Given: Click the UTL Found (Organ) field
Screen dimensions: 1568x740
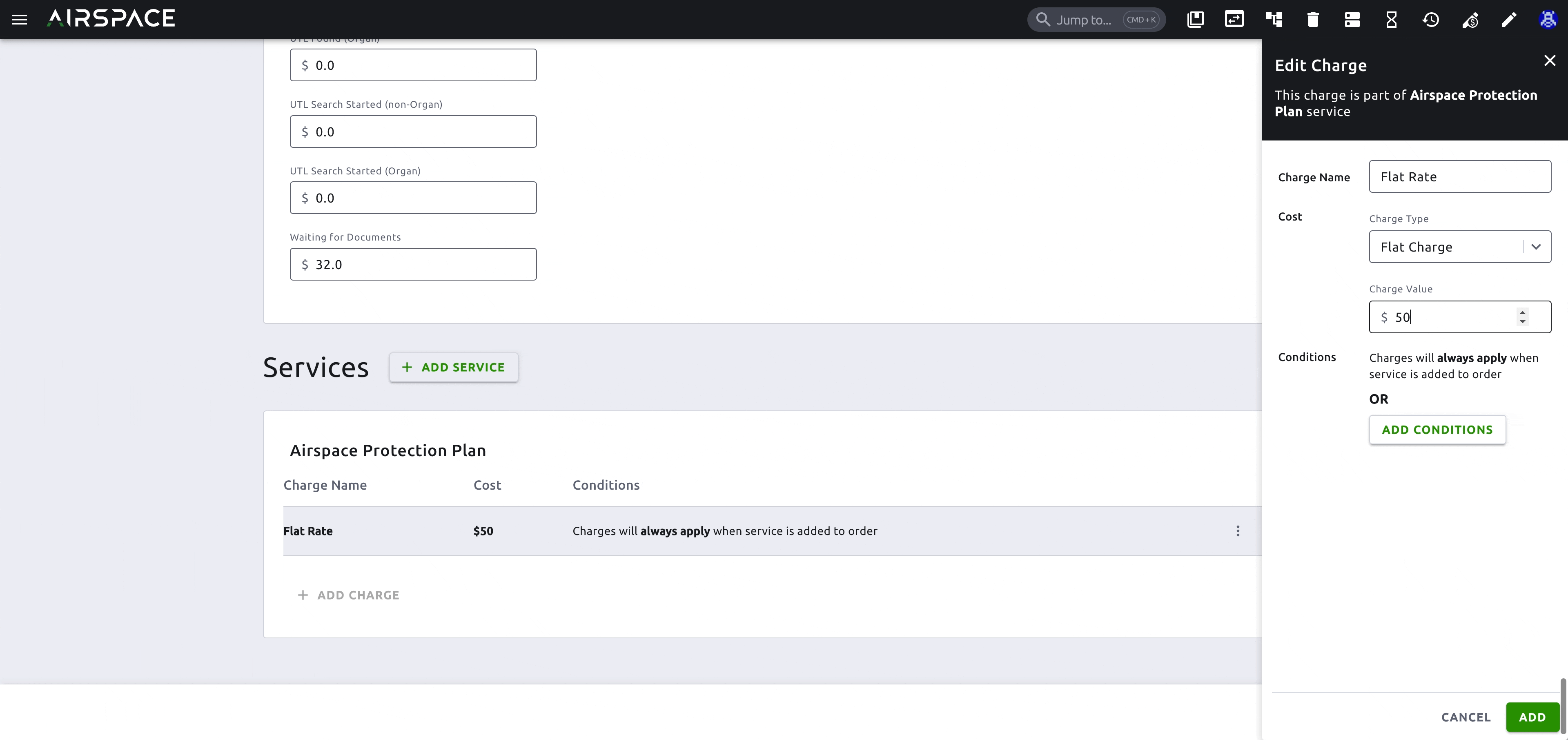Looking at the screenshot, I should coord(413,65).
